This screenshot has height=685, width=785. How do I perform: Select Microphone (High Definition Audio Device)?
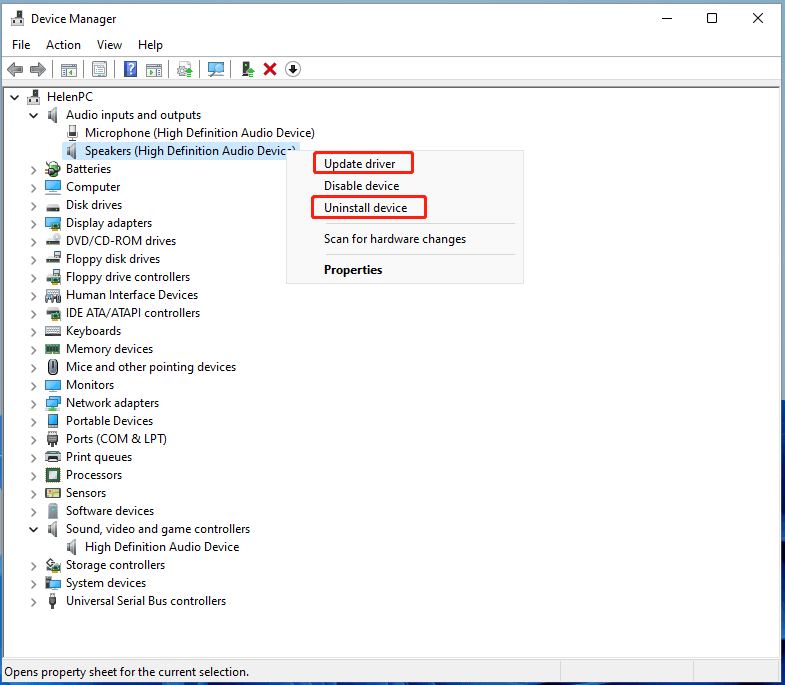coord(200,133)
